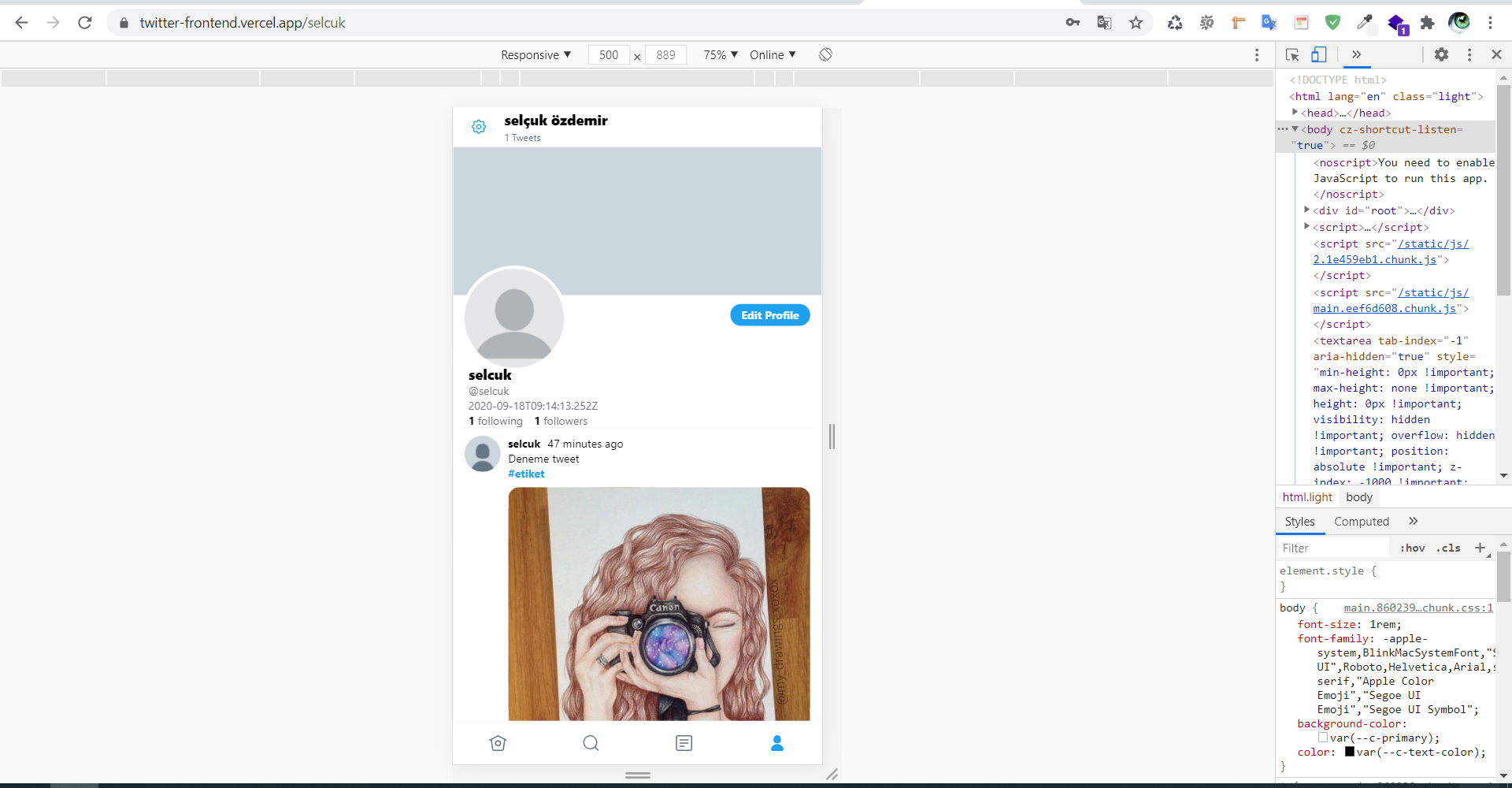This screenshot has height=788, width=1512.
Task: Edit the viewport height field 889
Action: 665,54
